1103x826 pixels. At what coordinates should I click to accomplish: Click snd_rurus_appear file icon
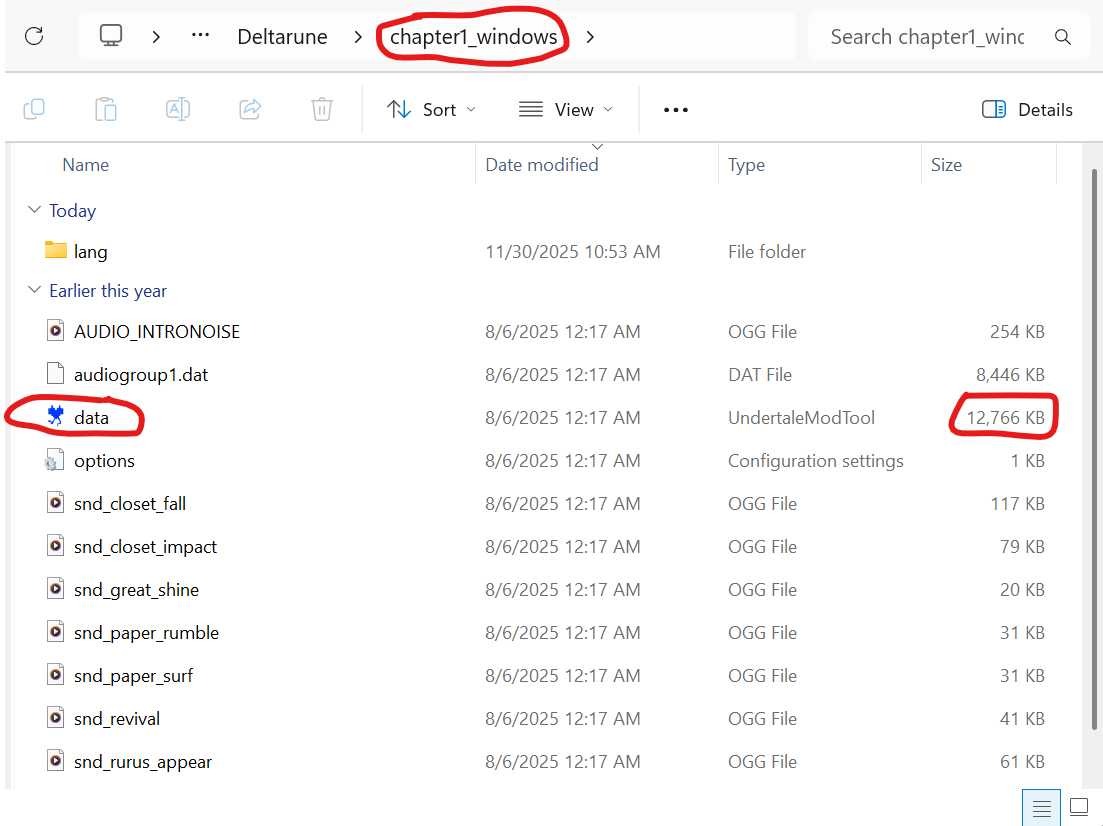(56, 760)
